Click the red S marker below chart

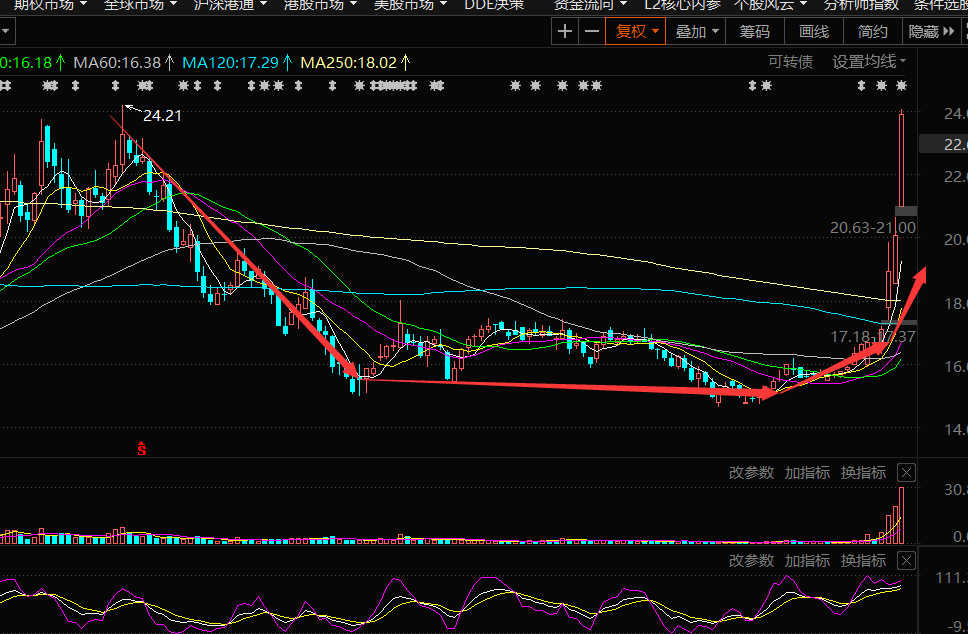[142, 448]
